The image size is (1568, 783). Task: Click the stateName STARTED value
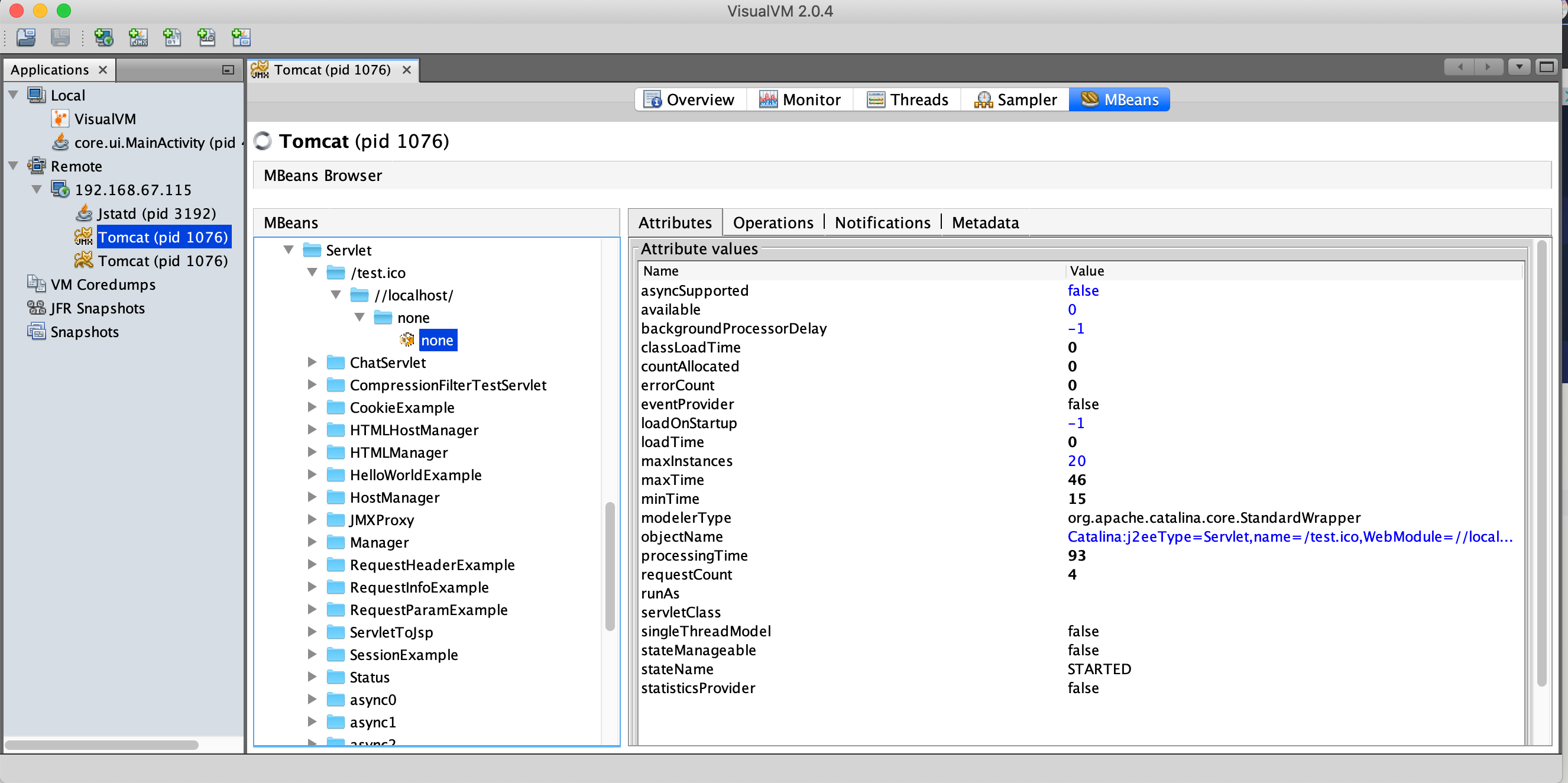pyautogui.click(x=1099, y=669)
